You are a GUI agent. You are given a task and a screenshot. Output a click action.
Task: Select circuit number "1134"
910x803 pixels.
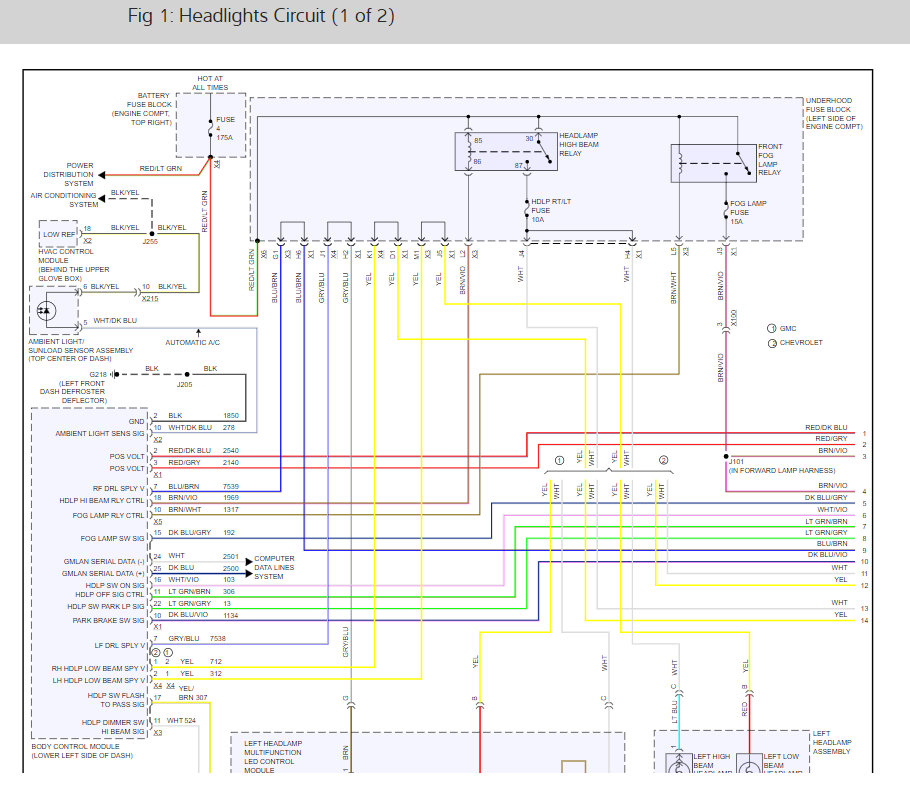click(x=230, y=616)
